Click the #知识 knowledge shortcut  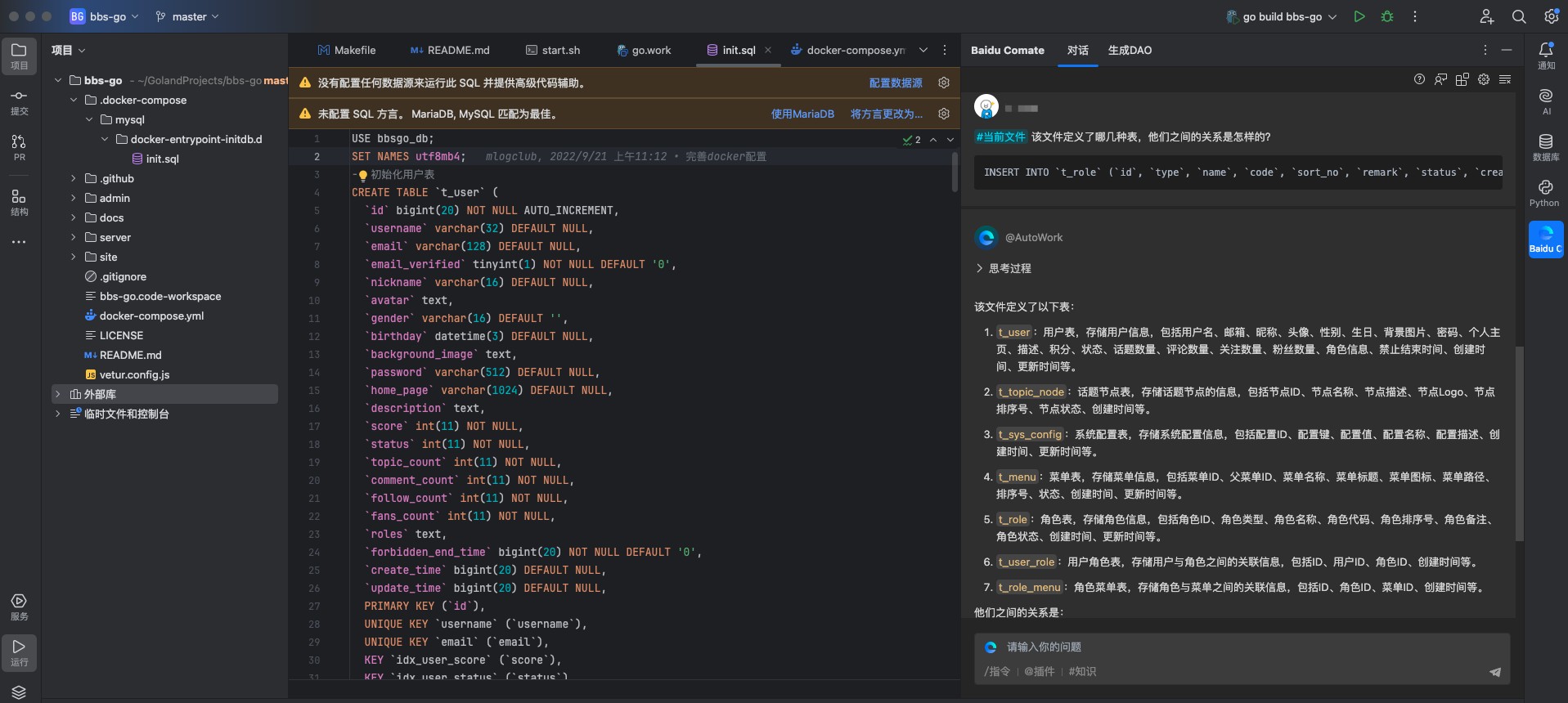point(1082,671)
